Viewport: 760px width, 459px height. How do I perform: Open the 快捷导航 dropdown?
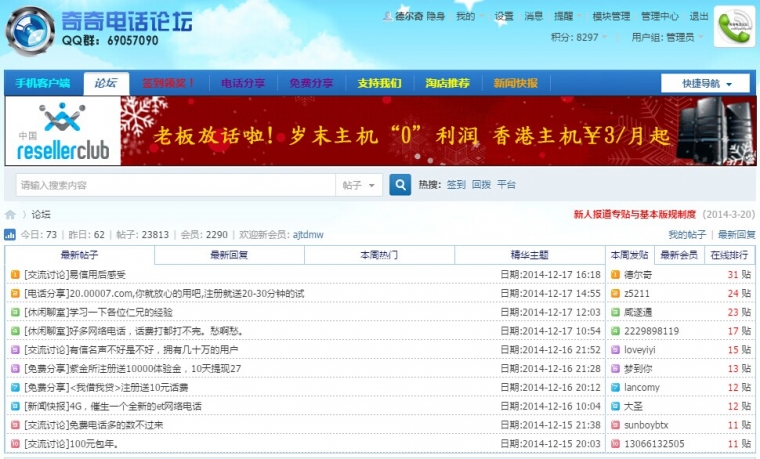point(705,83)
